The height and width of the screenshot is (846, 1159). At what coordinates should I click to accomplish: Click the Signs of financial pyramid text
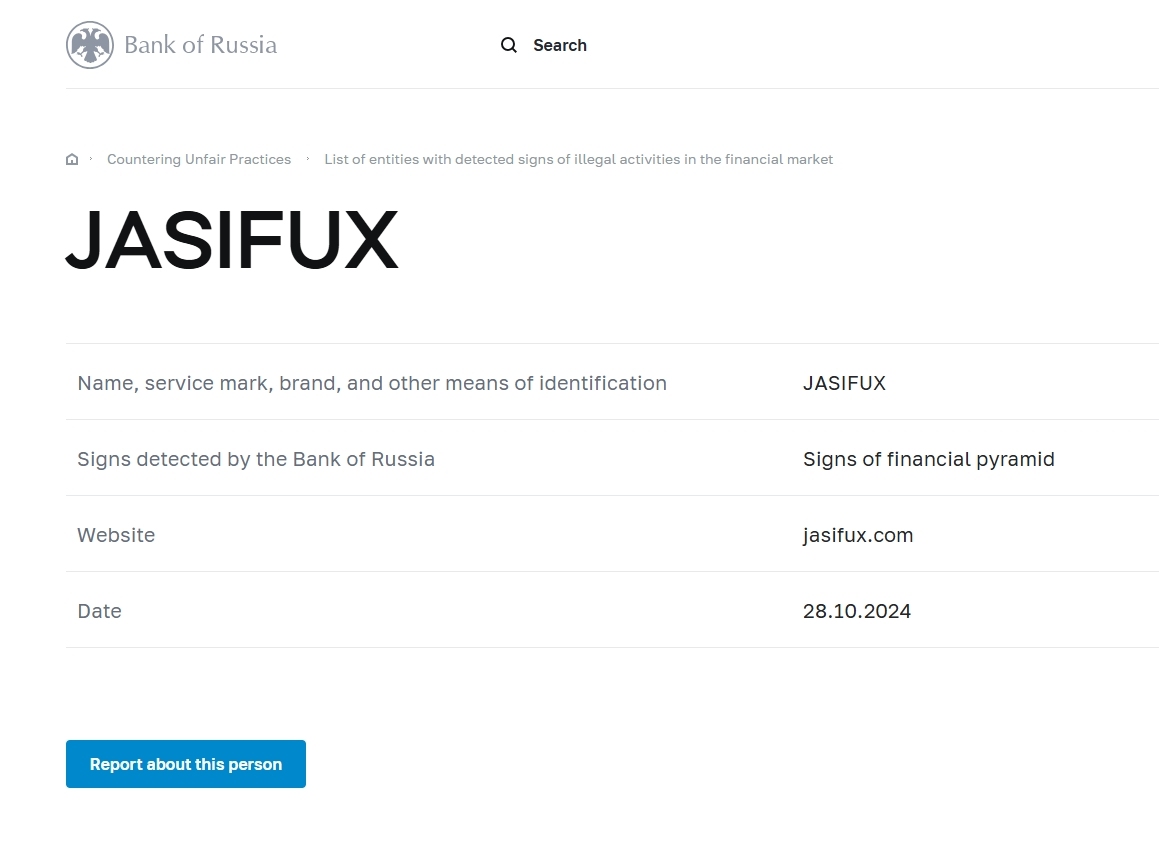pos(928,460)
